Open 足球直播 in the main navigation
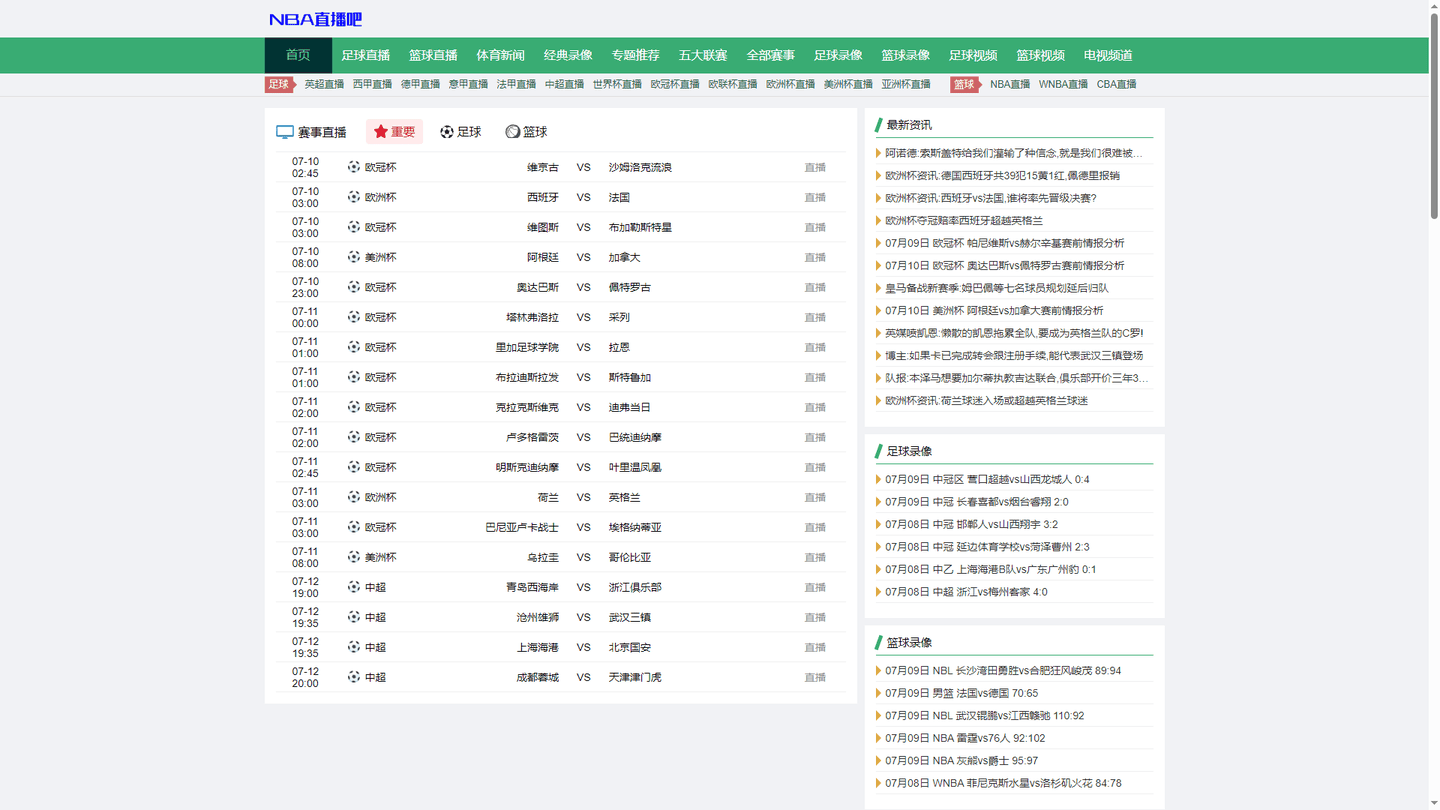 click(x=366, y=55)
